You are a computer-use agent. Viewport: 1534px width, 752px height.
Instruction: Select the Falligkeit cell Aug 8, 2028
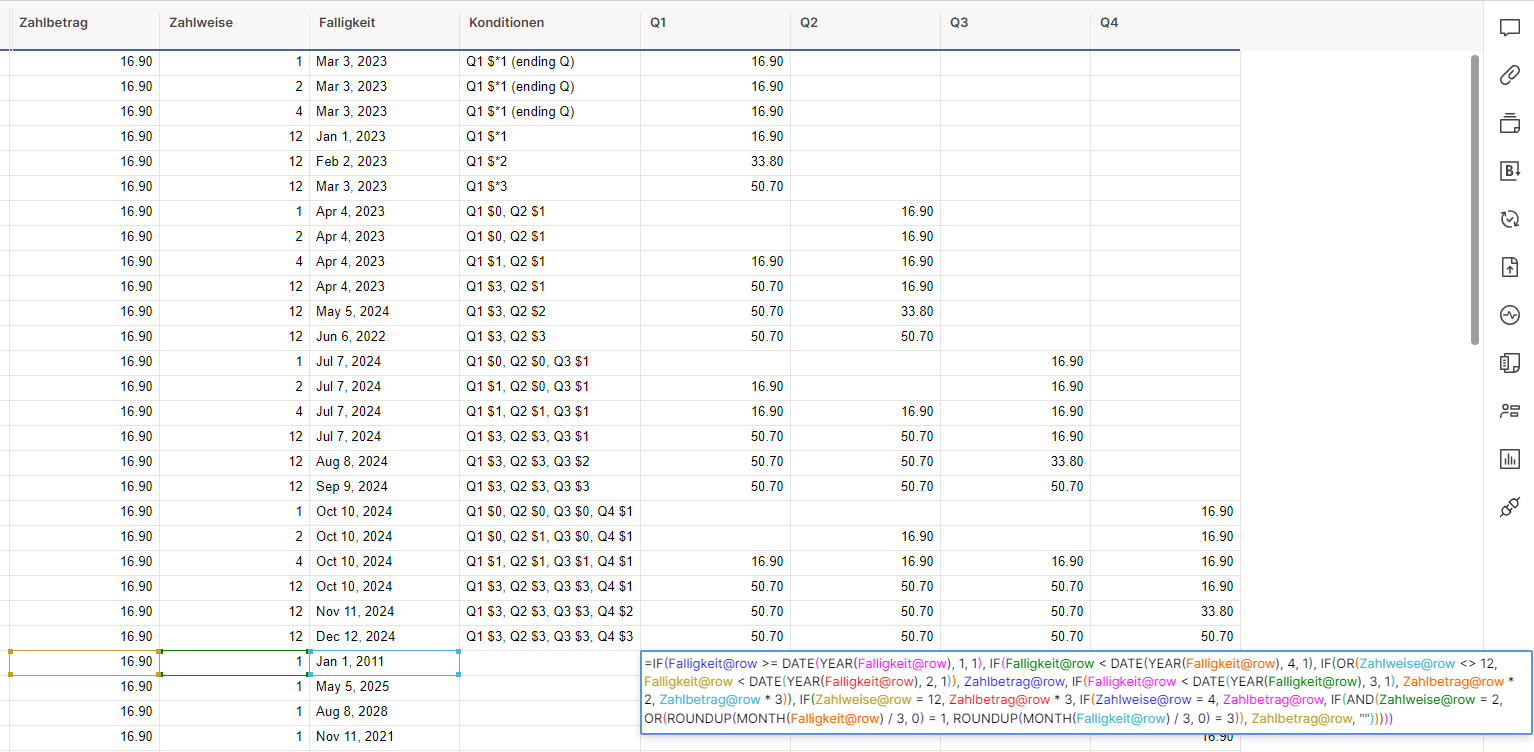(385, 711)
